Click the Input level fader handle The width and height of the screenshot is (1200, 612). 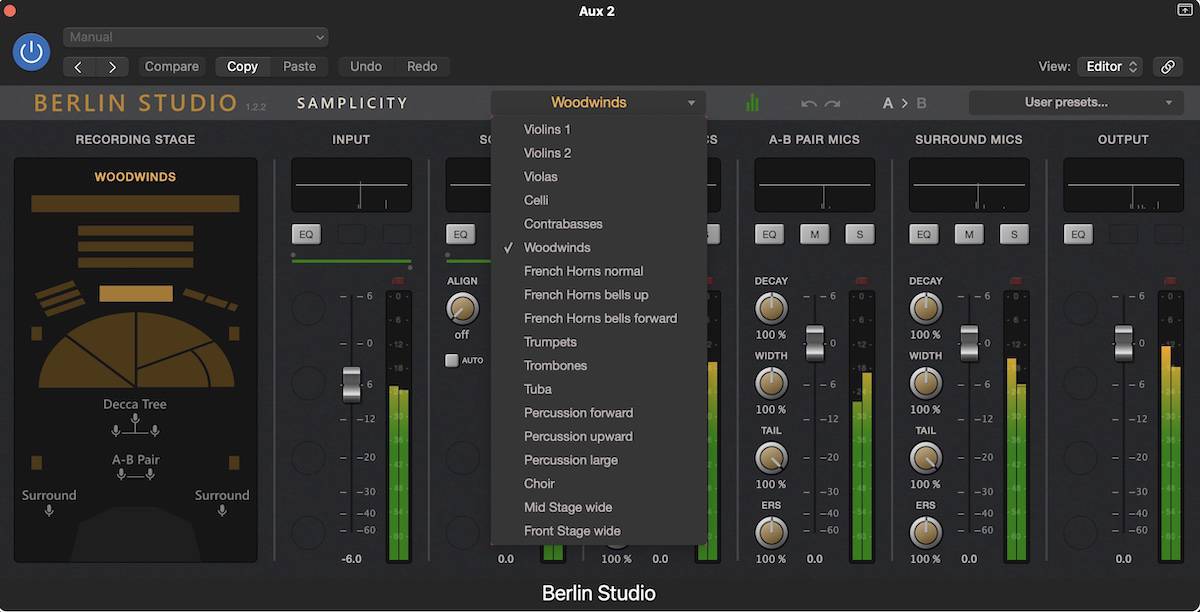coord(351,385)
